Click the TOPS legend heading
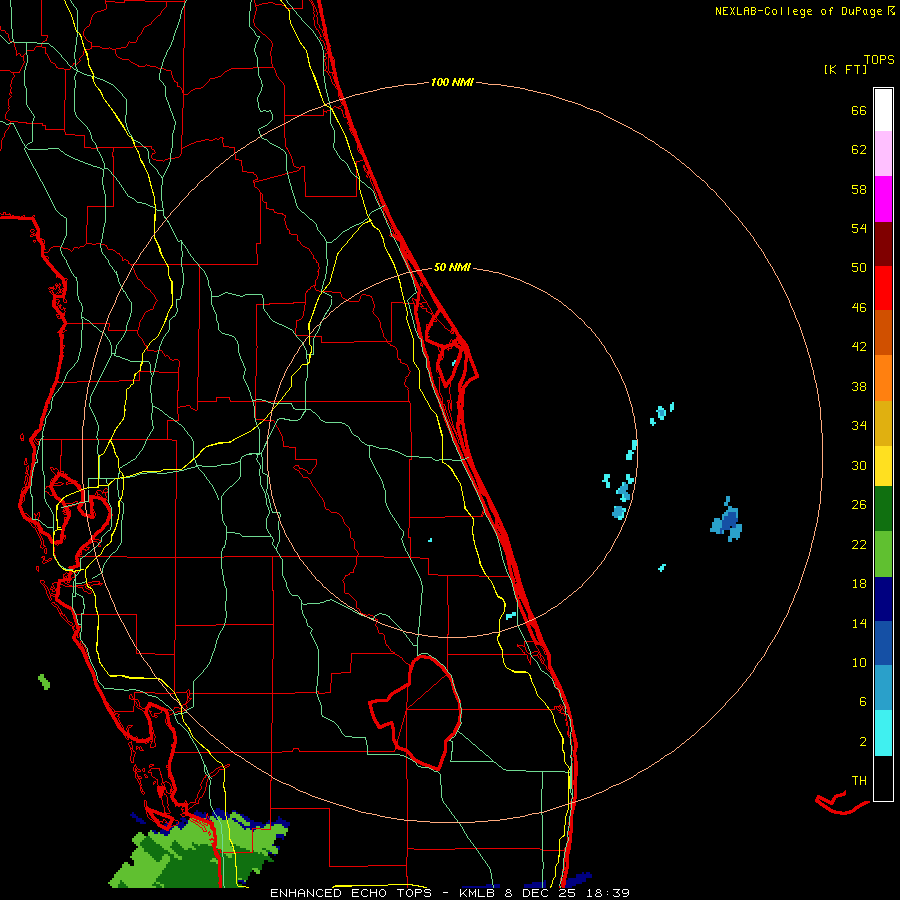The width and height of the screenshot is (900, 900). pyautogui.click(x=879, y=59)
